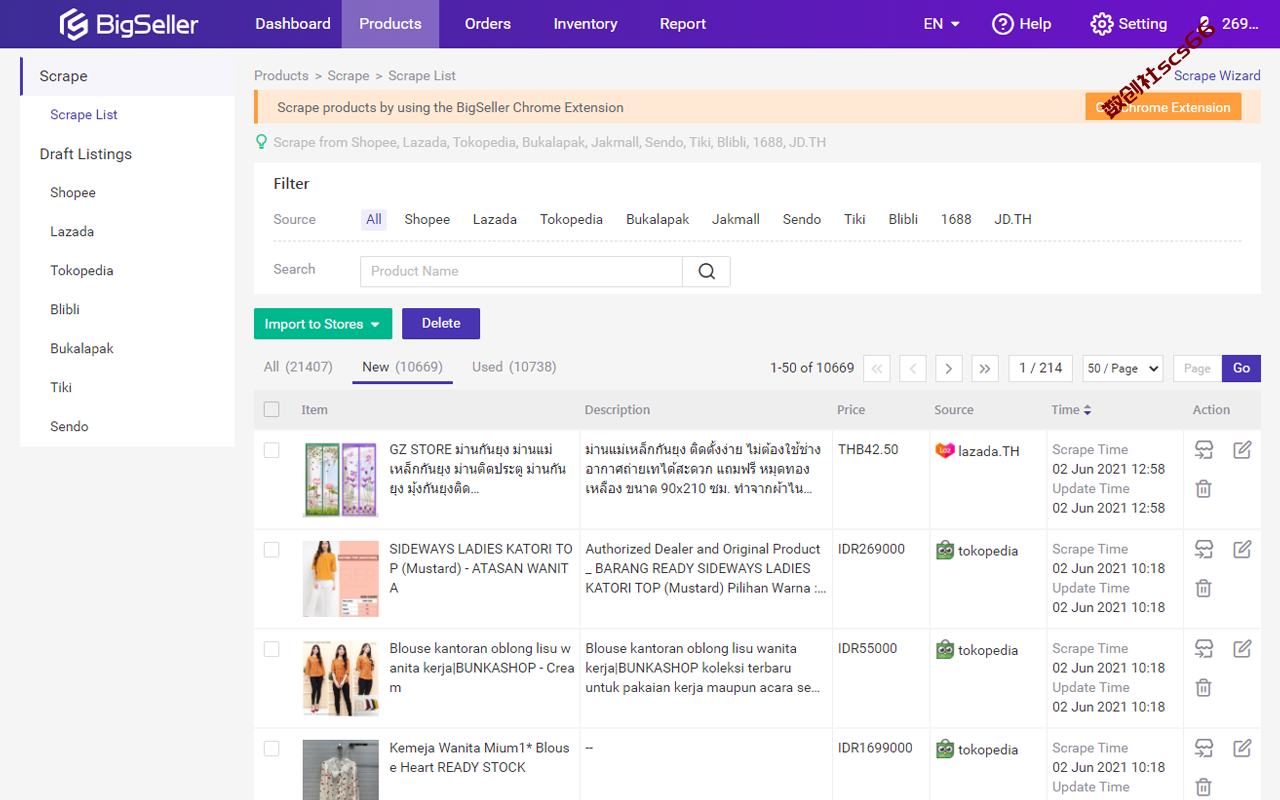This screenshot has width=1280, height=800.
Task: Trash the SIDEWAYS LADIES KATORI TOP product
Action: coord(1204,588)
